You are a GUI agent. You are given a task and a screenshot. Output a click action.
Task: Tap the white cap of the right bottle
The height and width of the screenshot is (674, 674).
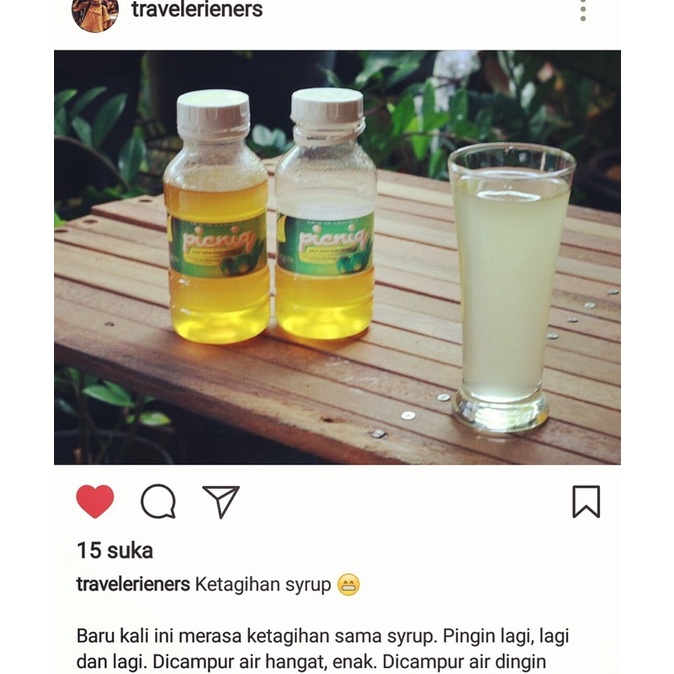coord(327,108)
